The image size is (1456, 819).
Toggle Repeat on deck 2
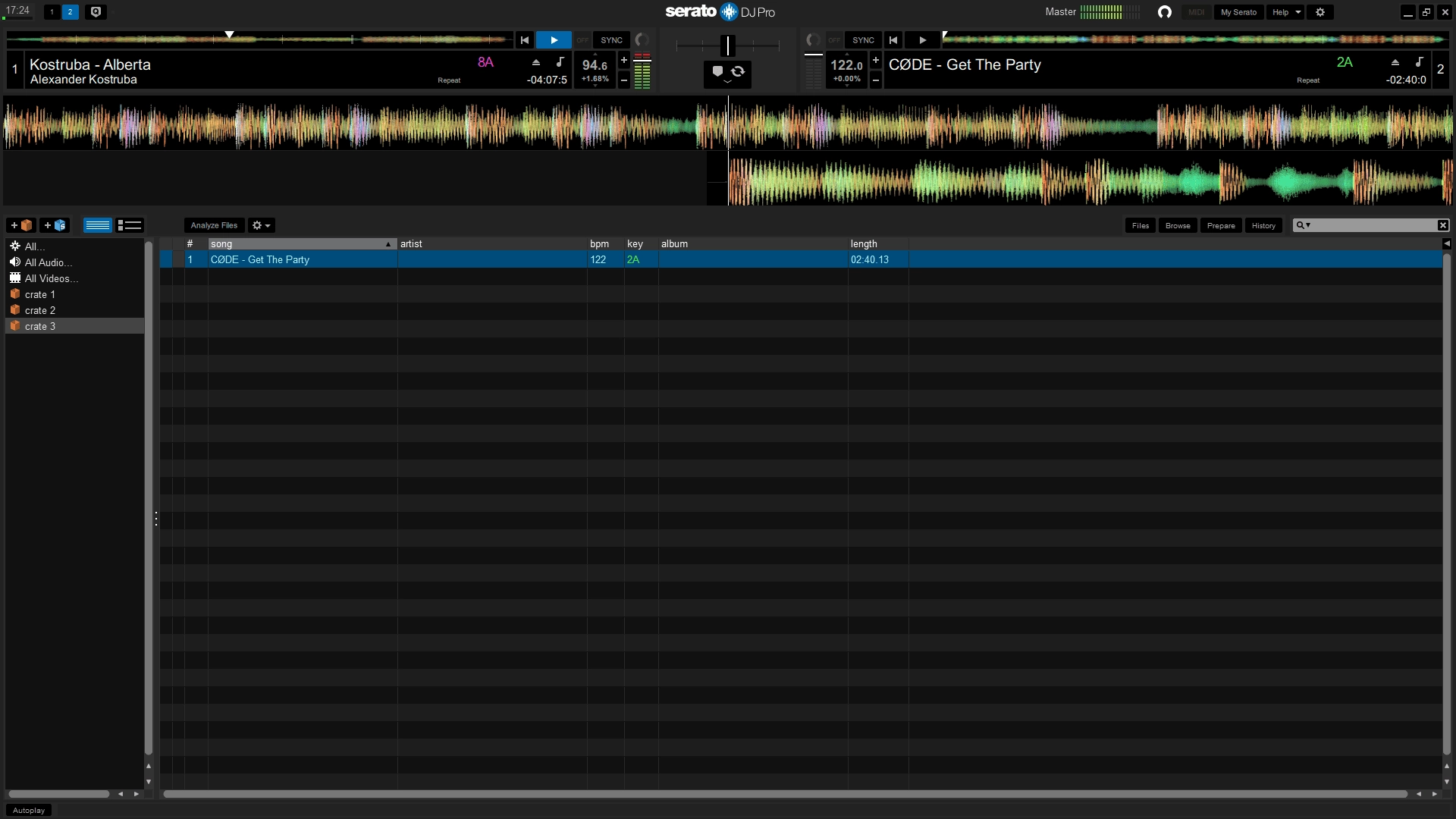pyautogui.click(x=1308, y=80)
